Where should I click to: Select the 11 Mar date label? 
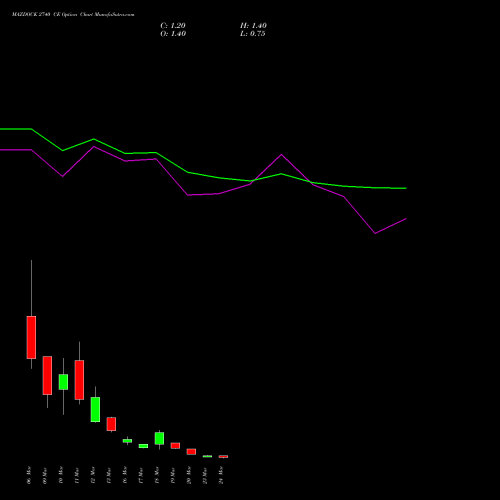pos(77,475)
